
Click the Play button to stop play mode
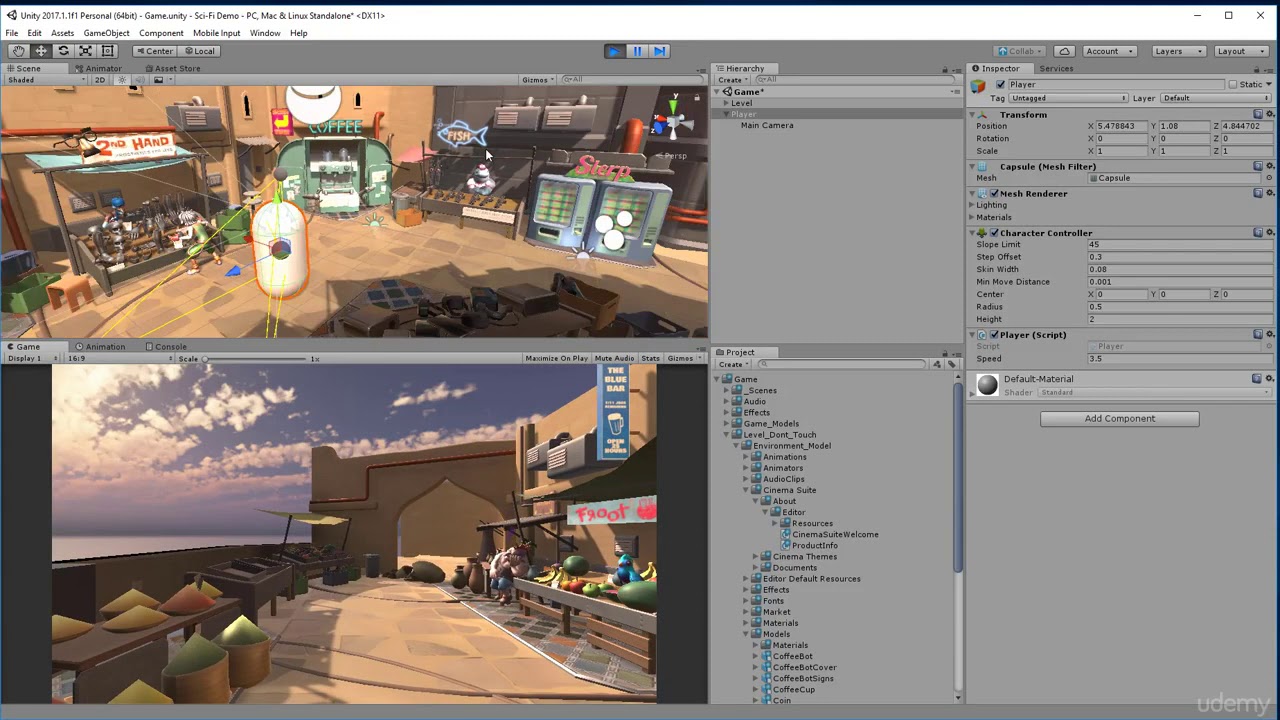pyautogui.click(x=614, y=51)
